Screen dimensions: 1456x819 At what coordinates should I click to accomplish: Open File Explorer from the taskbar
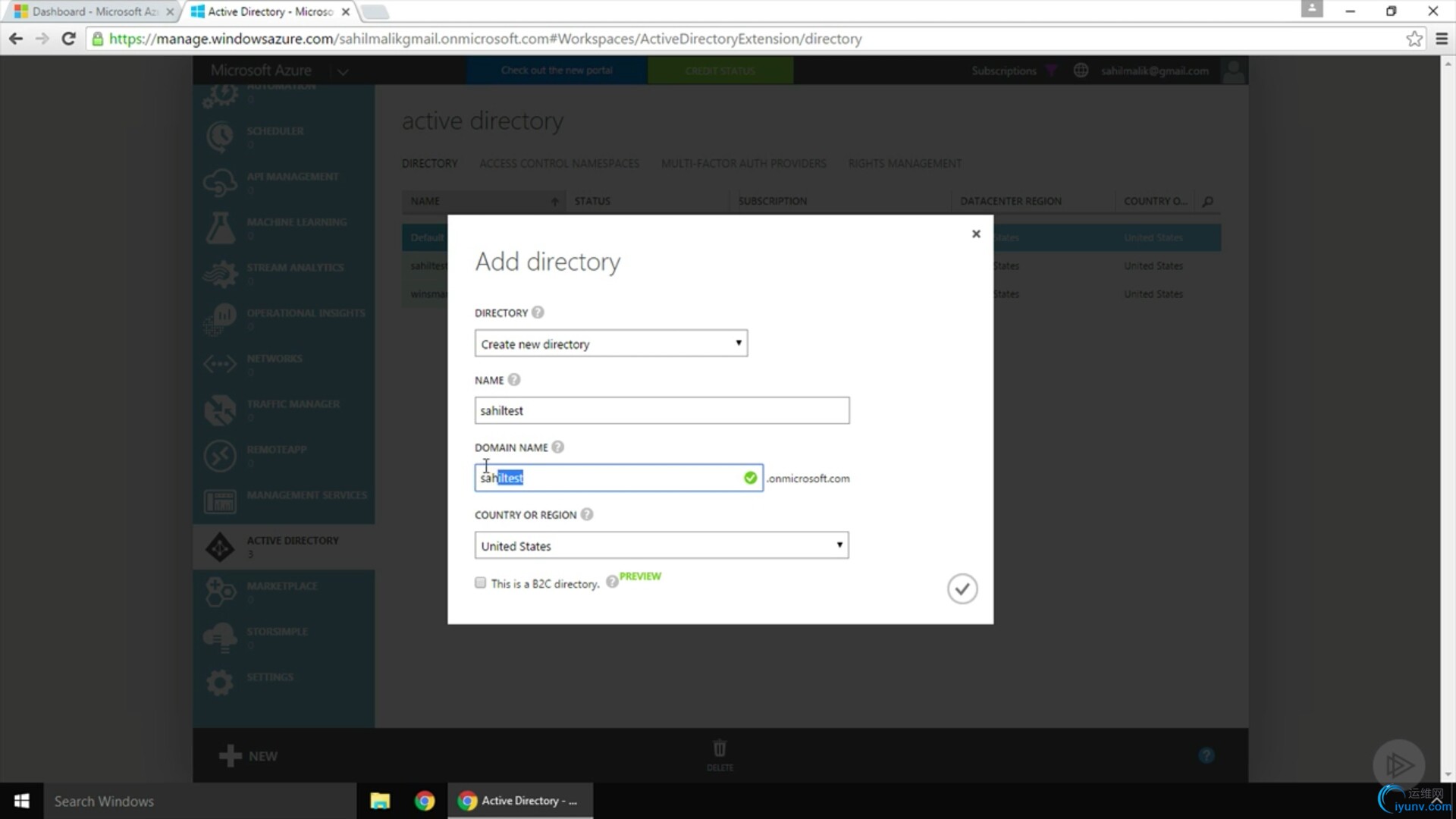tap(380, 801)
